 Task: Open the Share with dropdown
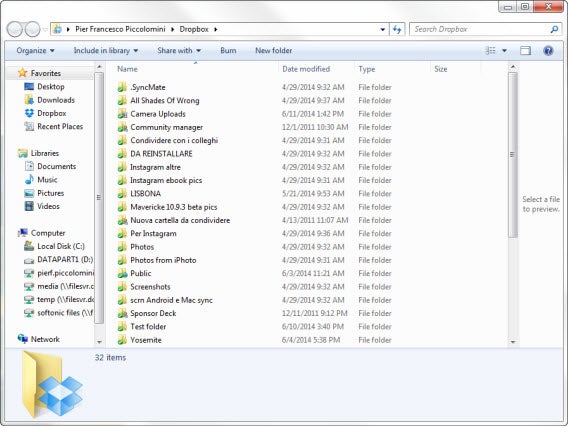pos(179,51)
